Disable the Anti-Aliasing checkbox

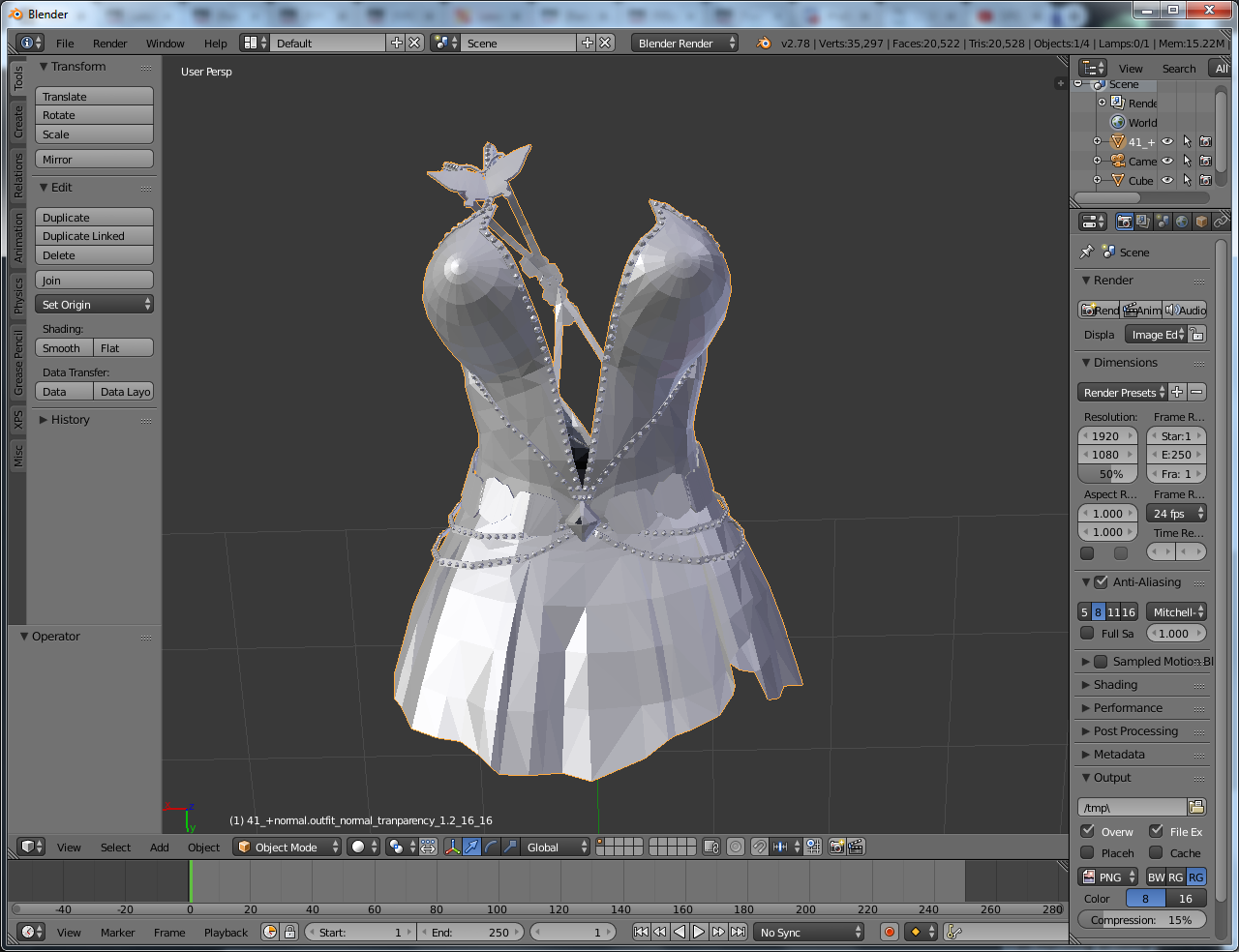(x=1101, y=582)
